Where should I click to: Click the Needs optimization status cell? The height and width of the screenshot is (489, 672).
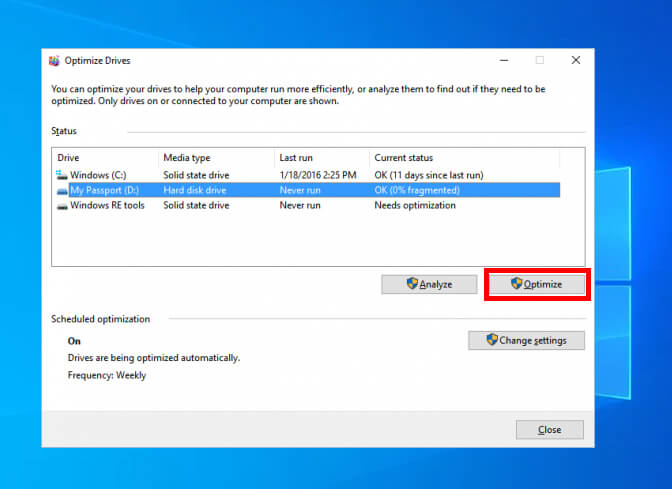[x=415, y=205]
